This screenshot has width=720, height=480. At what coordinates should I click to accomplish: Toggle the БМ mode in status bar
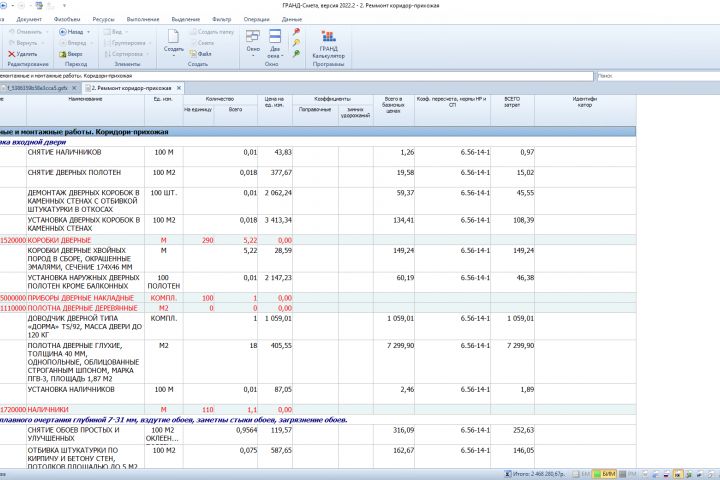(x=581, y=474)
